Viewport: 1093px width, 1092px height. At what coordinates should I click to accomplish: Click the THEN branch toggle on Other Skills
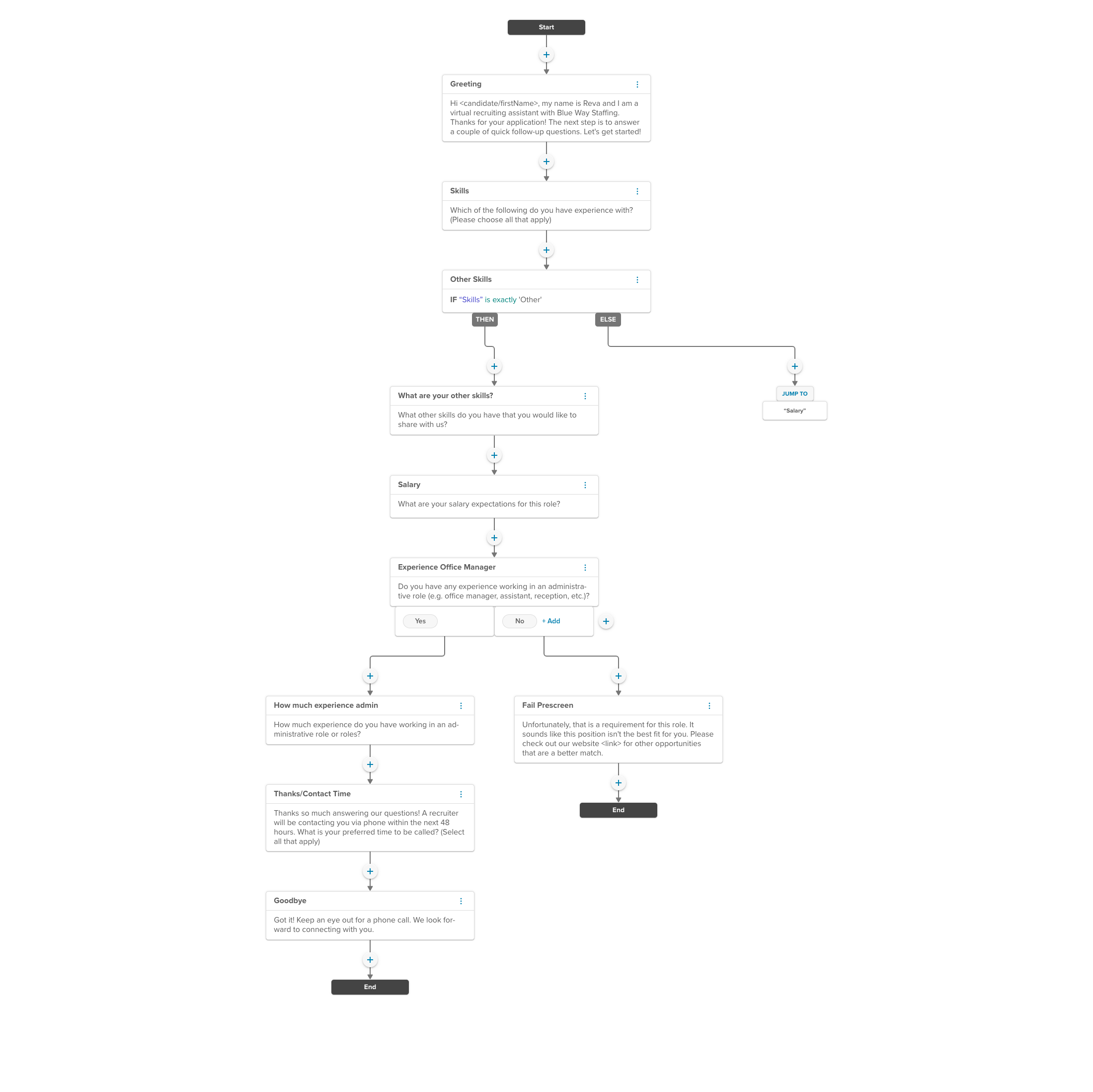[484, 319]
